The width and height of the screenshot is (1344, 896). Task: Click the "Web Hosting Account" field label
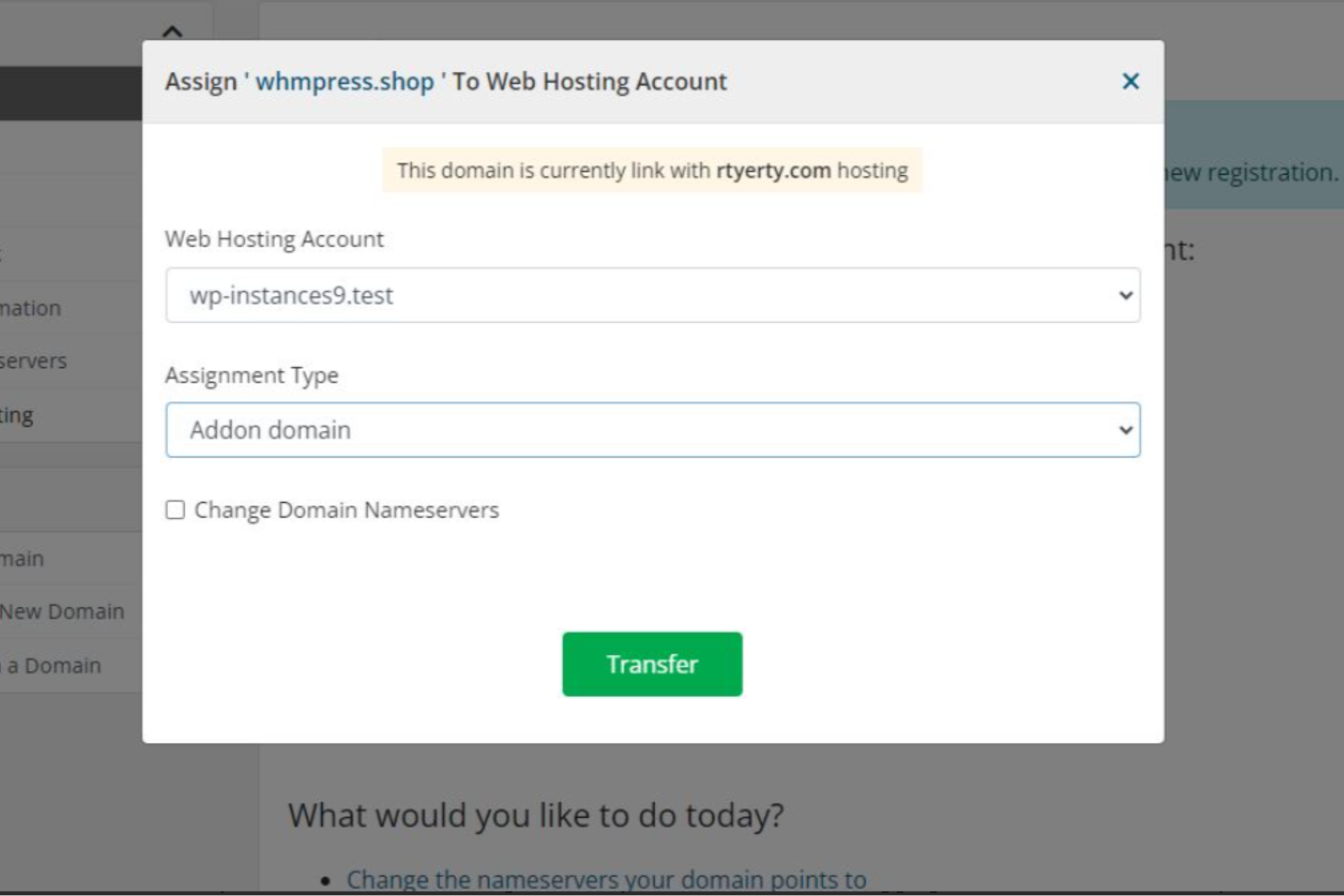[274, 239]
